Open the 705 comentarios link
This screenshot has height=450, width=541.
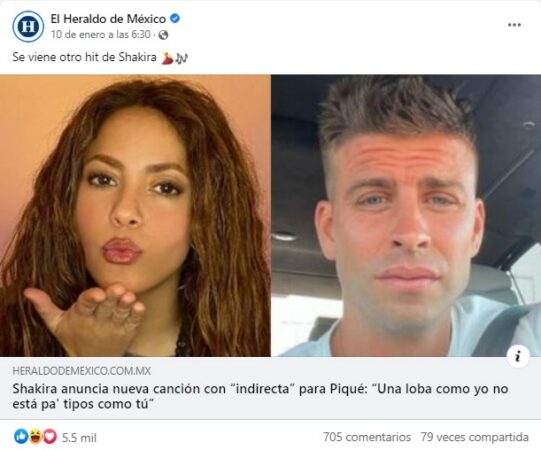pos(367,437)
